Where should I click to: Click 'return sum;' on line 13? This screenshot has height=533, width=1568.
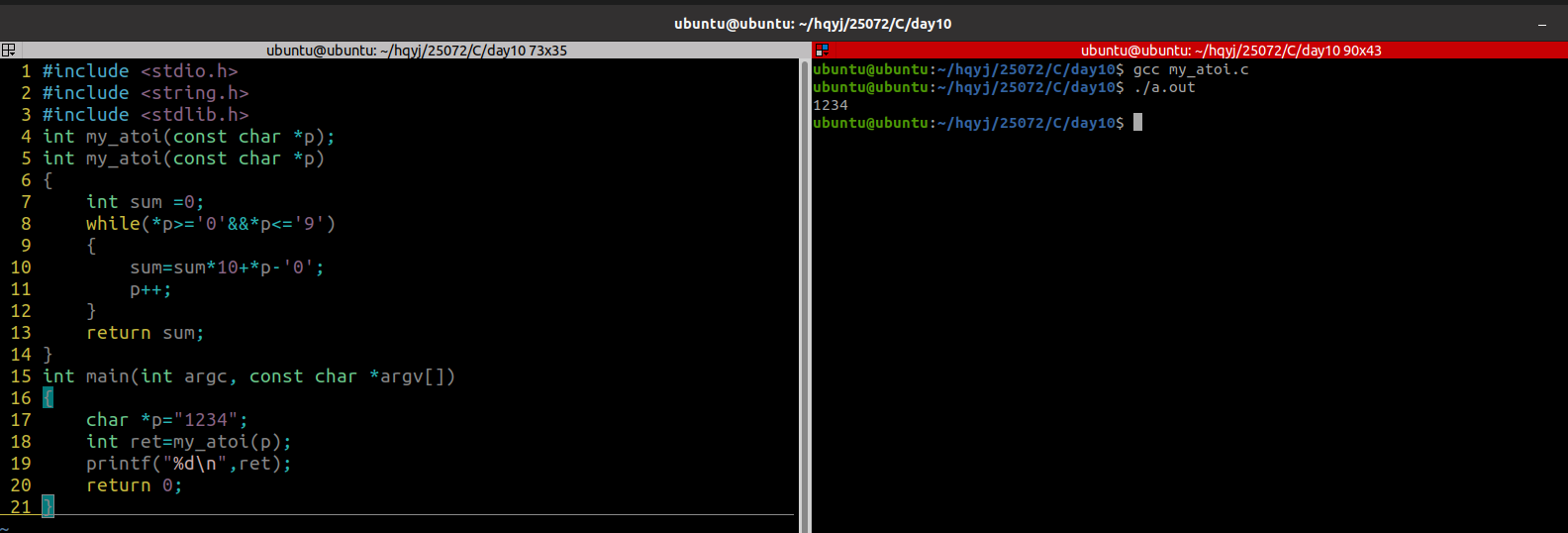click(146, 333)
